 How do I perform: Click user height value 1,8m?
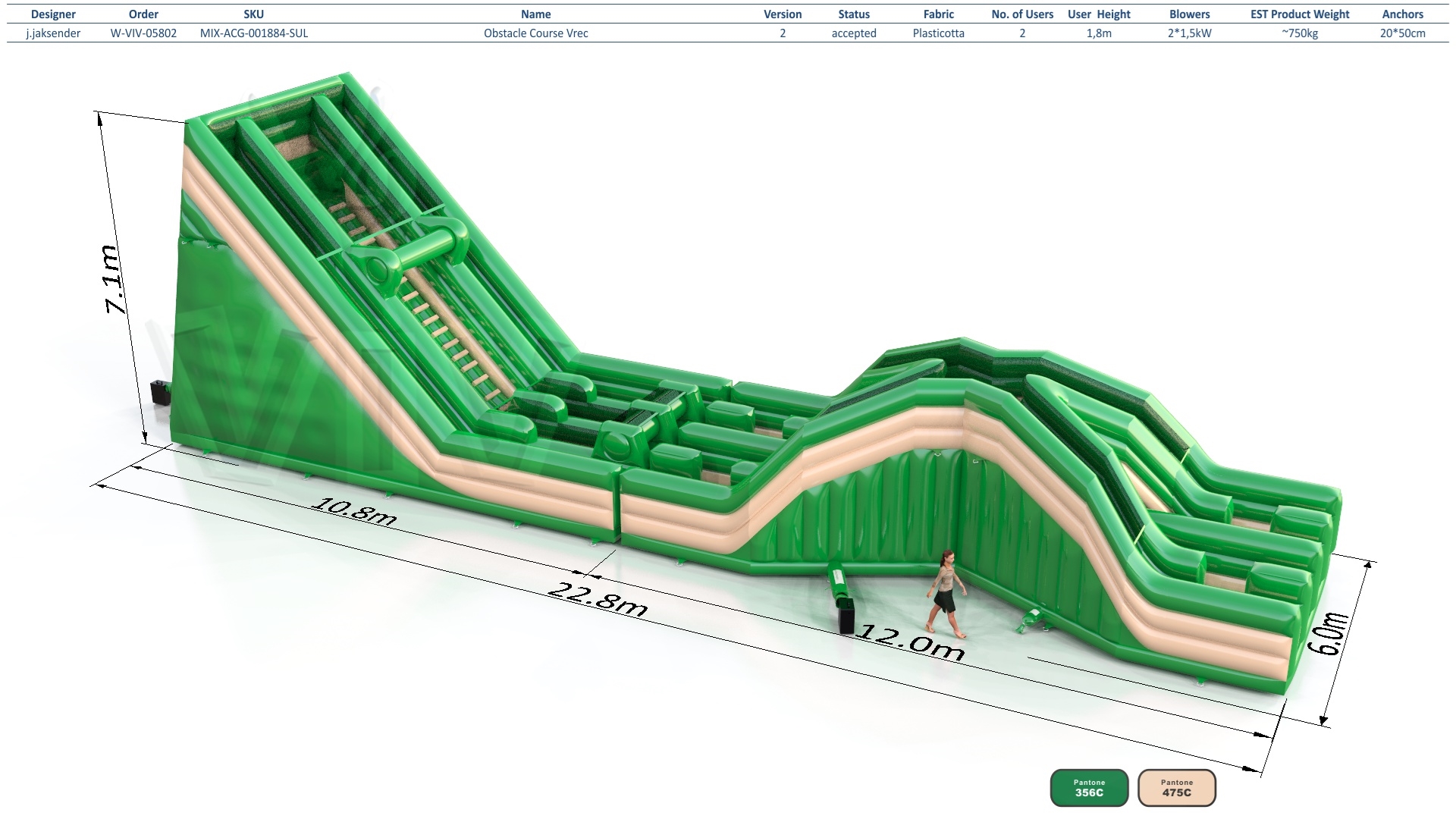(1099, 33)
